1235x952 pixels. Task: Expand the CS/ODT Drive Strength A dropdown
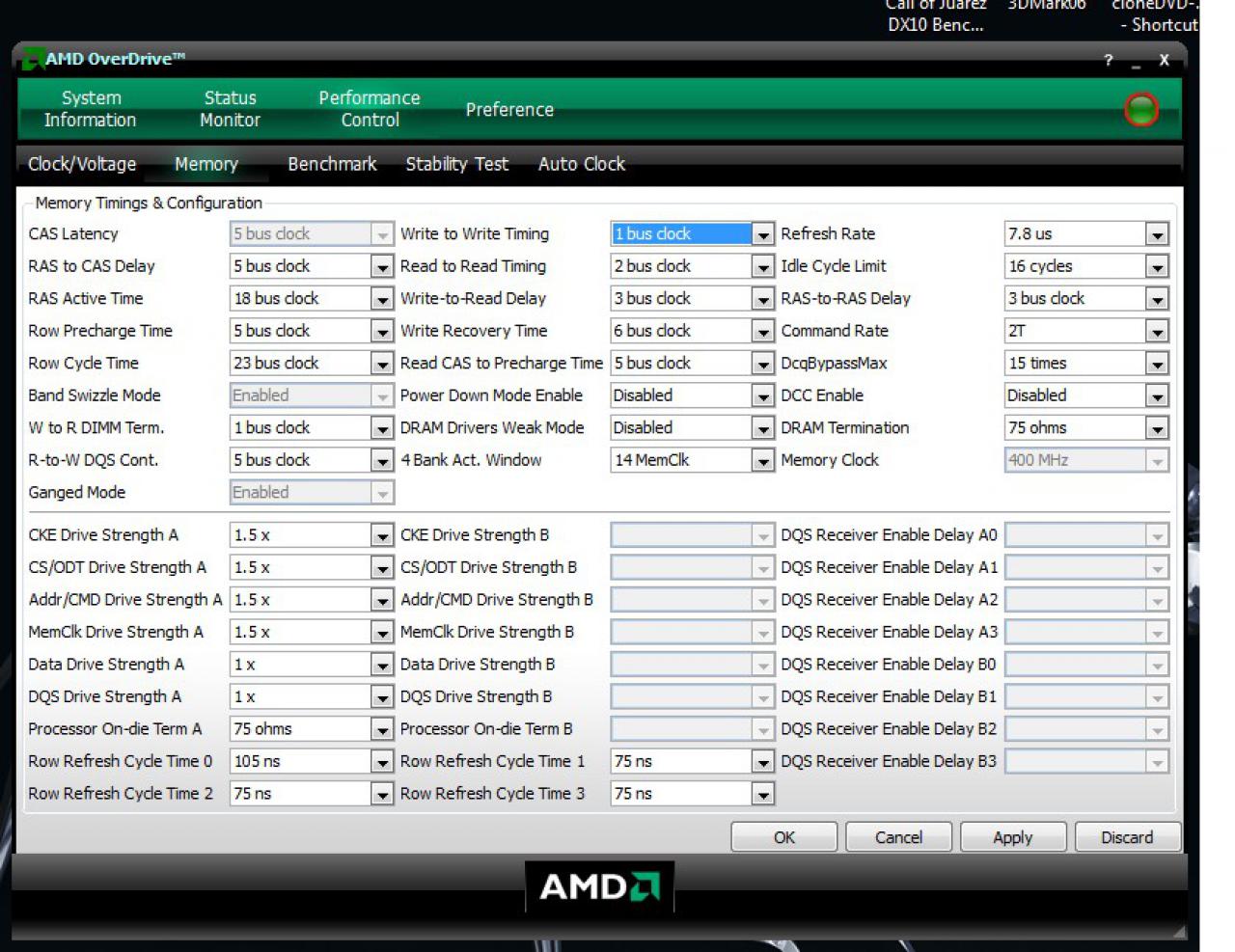click(382, 568)
